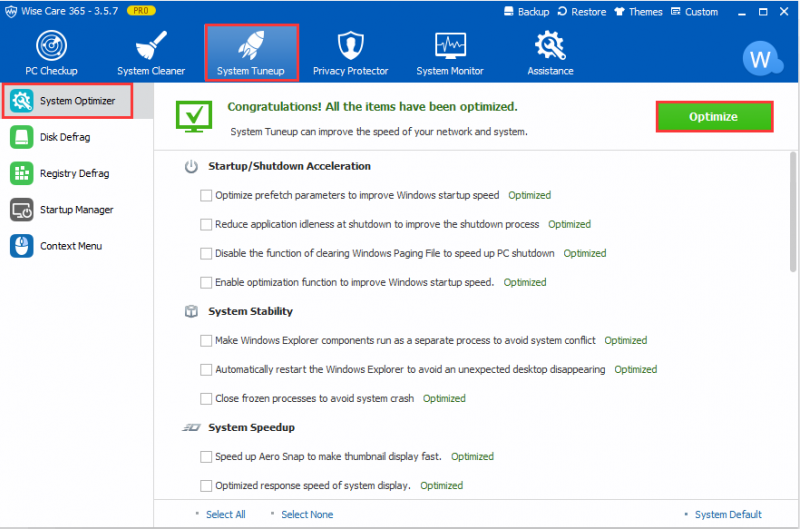Click the Themes label text
The width and height of the screenshot is (800, 529).
click(x=645, y=11)
